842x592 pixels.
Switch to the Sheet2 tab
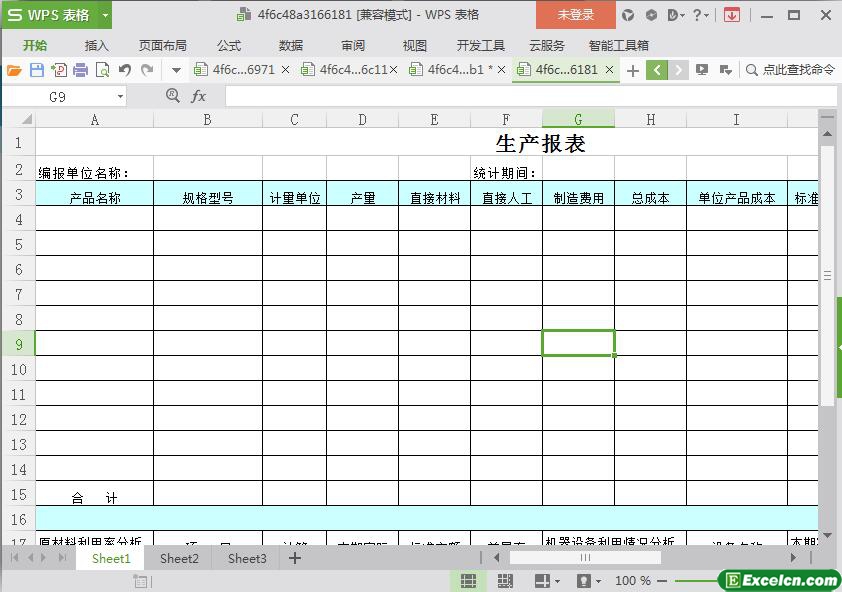coord(179,559)
